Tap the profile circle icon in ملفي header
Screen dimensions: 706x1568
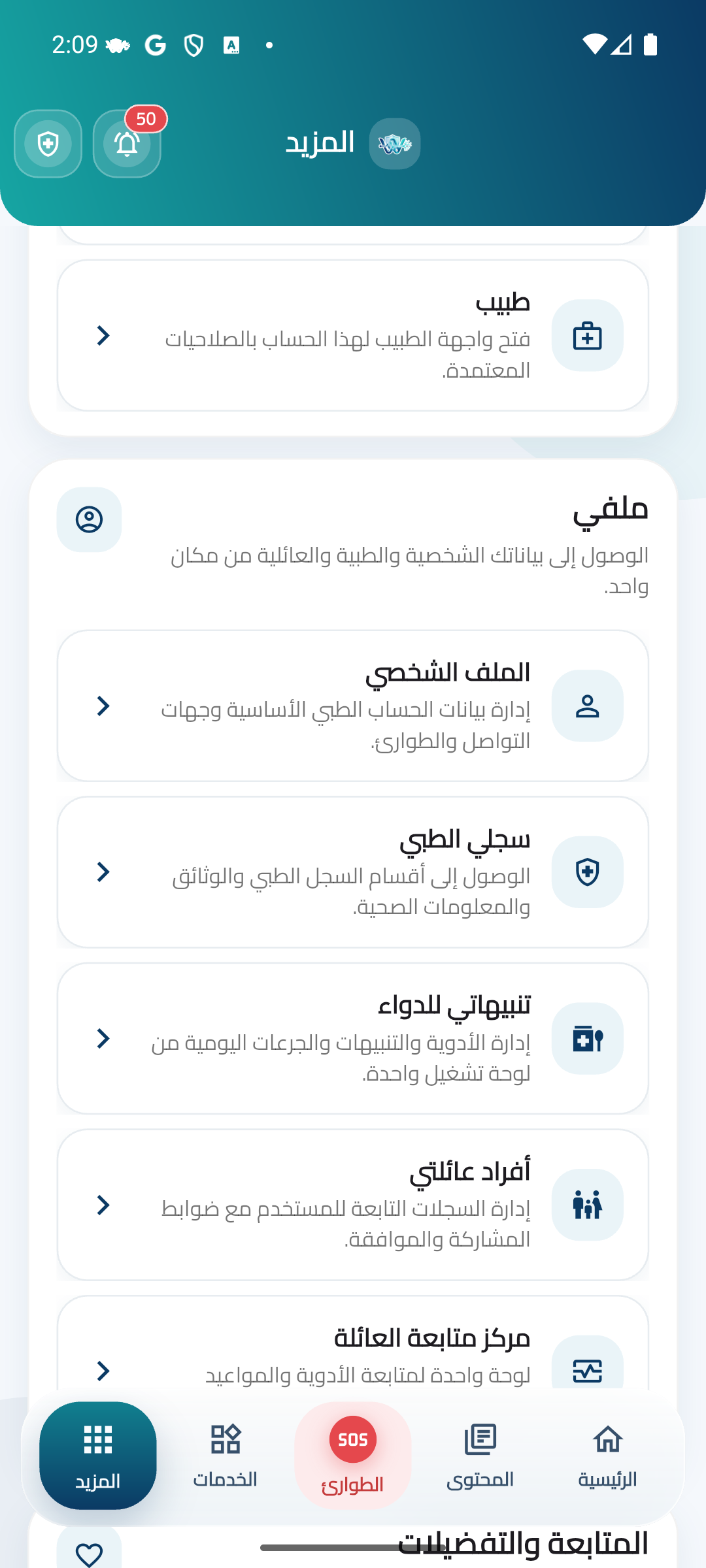point(89,520)
